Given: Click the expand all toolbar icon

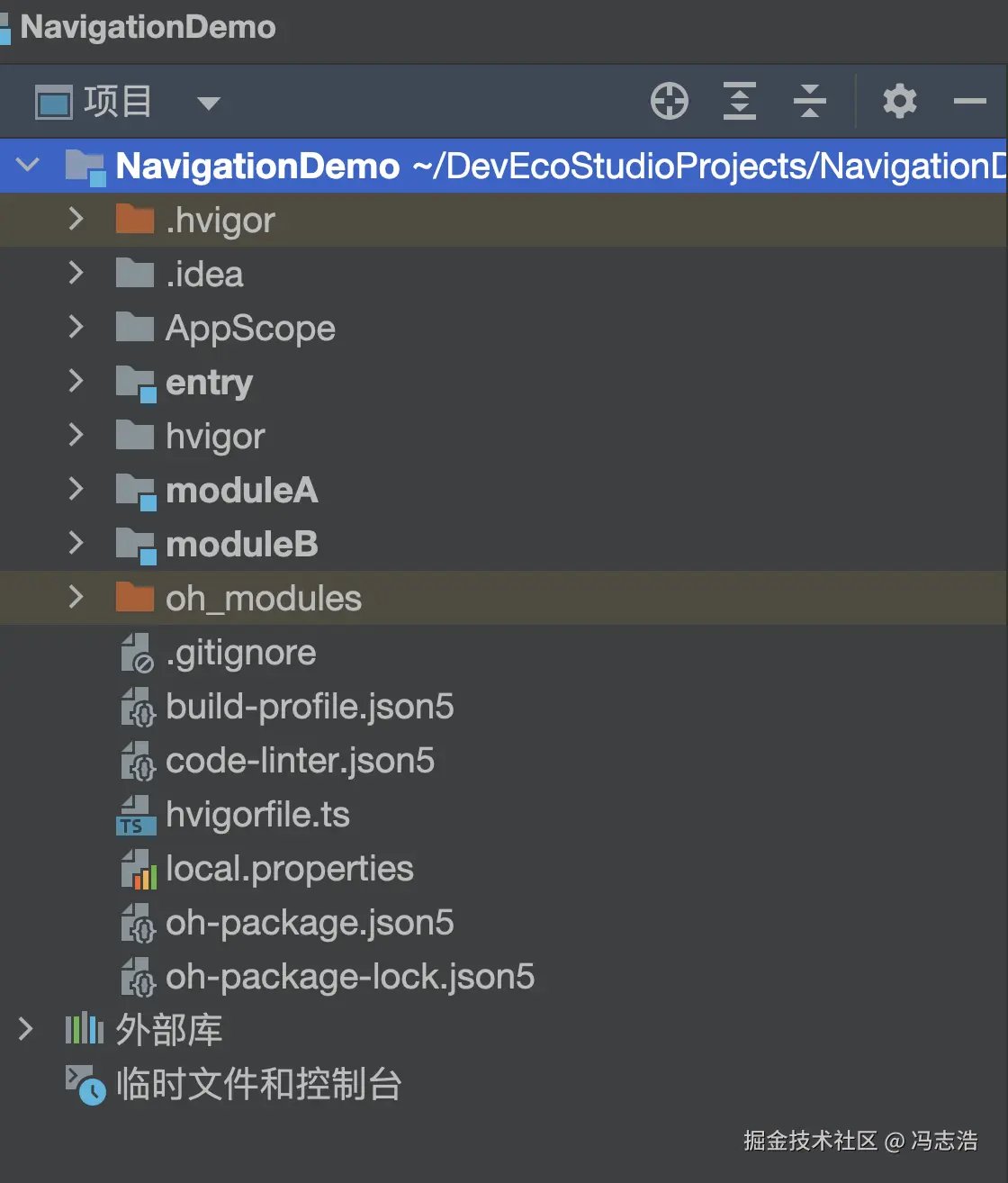Looking at the screenshot, I should pos(739,101).
